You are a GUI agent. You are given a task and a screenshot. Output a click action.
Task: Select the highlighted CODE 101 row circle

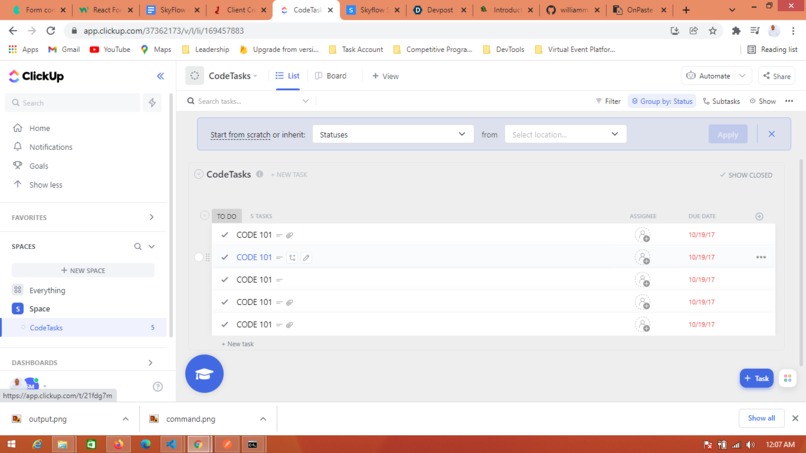[198, 257]
